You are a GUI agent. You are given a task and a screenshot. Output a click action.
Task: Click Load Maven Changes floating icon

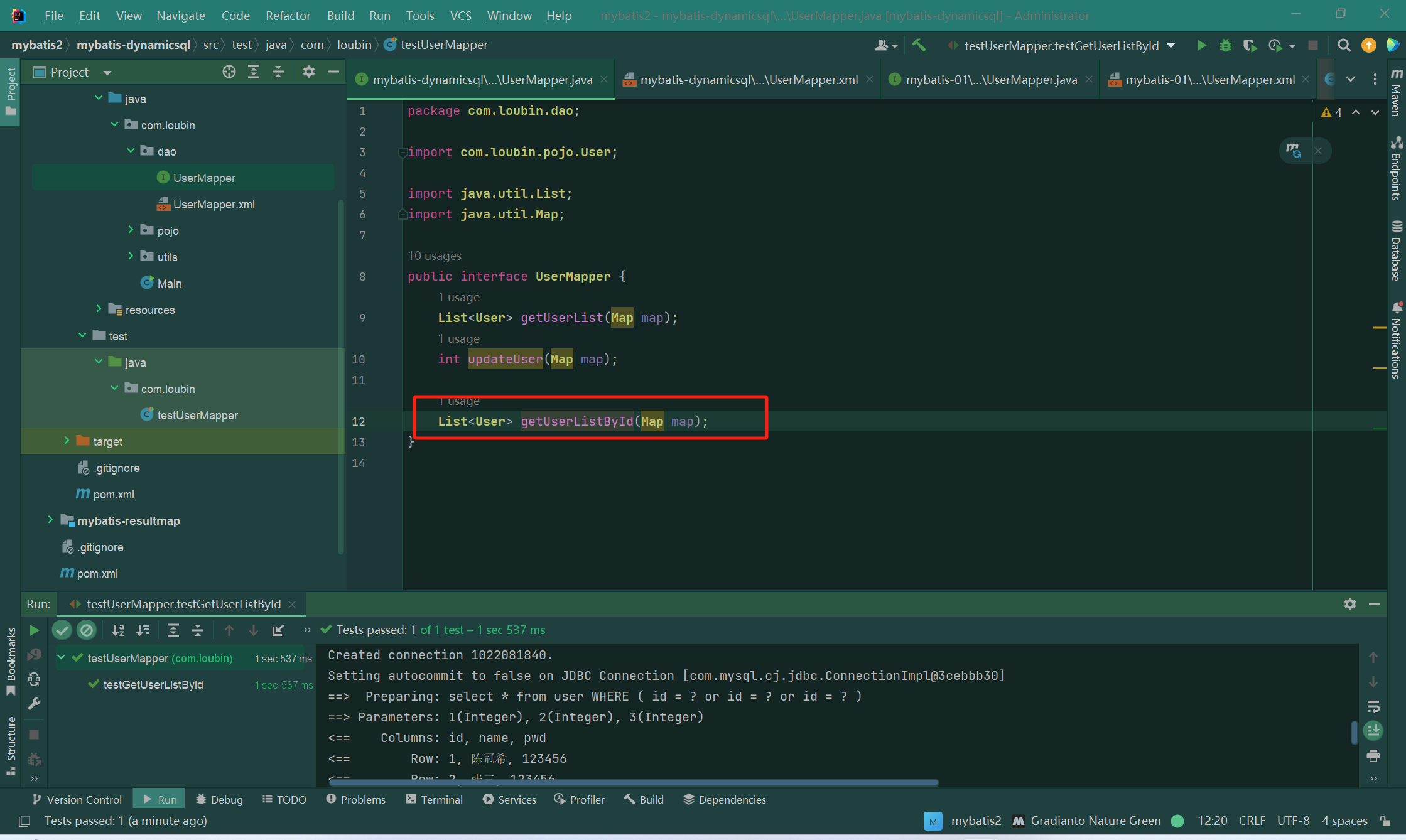tap(1294, 151)
